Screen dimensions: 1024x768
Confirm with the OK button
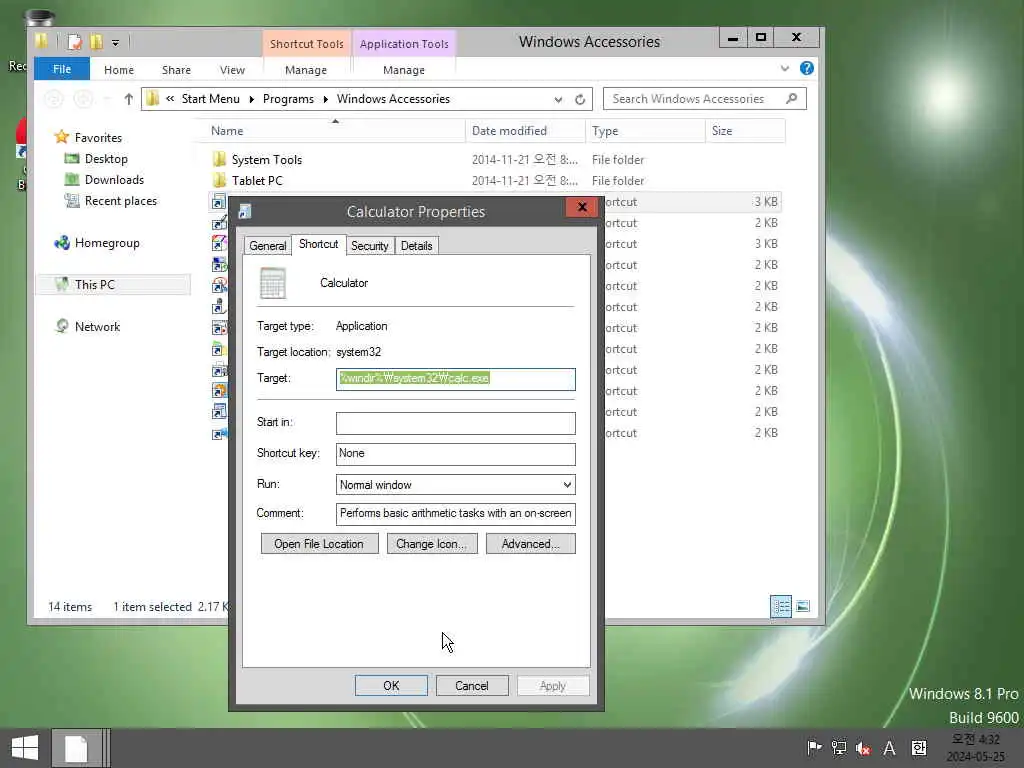point(391,686)
